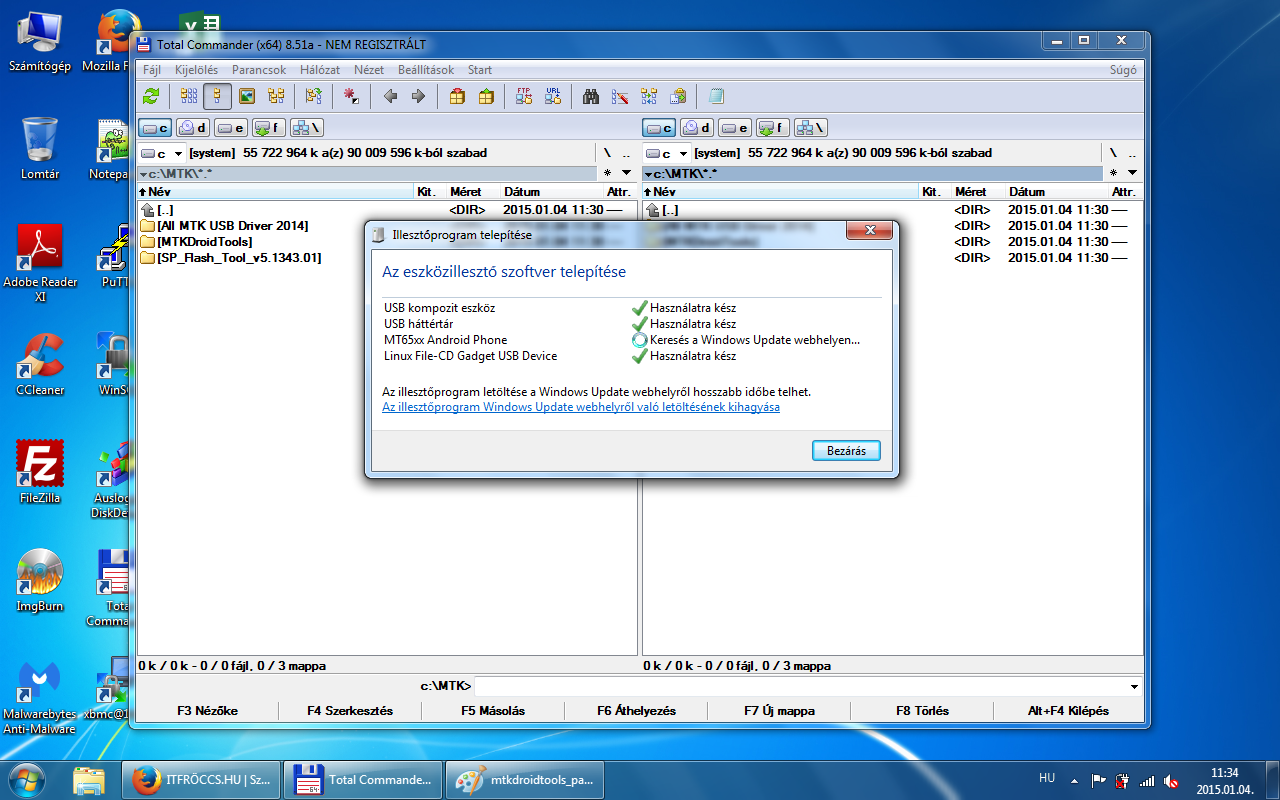Switch left panel to drive d
The image size is (1280, 800).
tap(193, 128)
